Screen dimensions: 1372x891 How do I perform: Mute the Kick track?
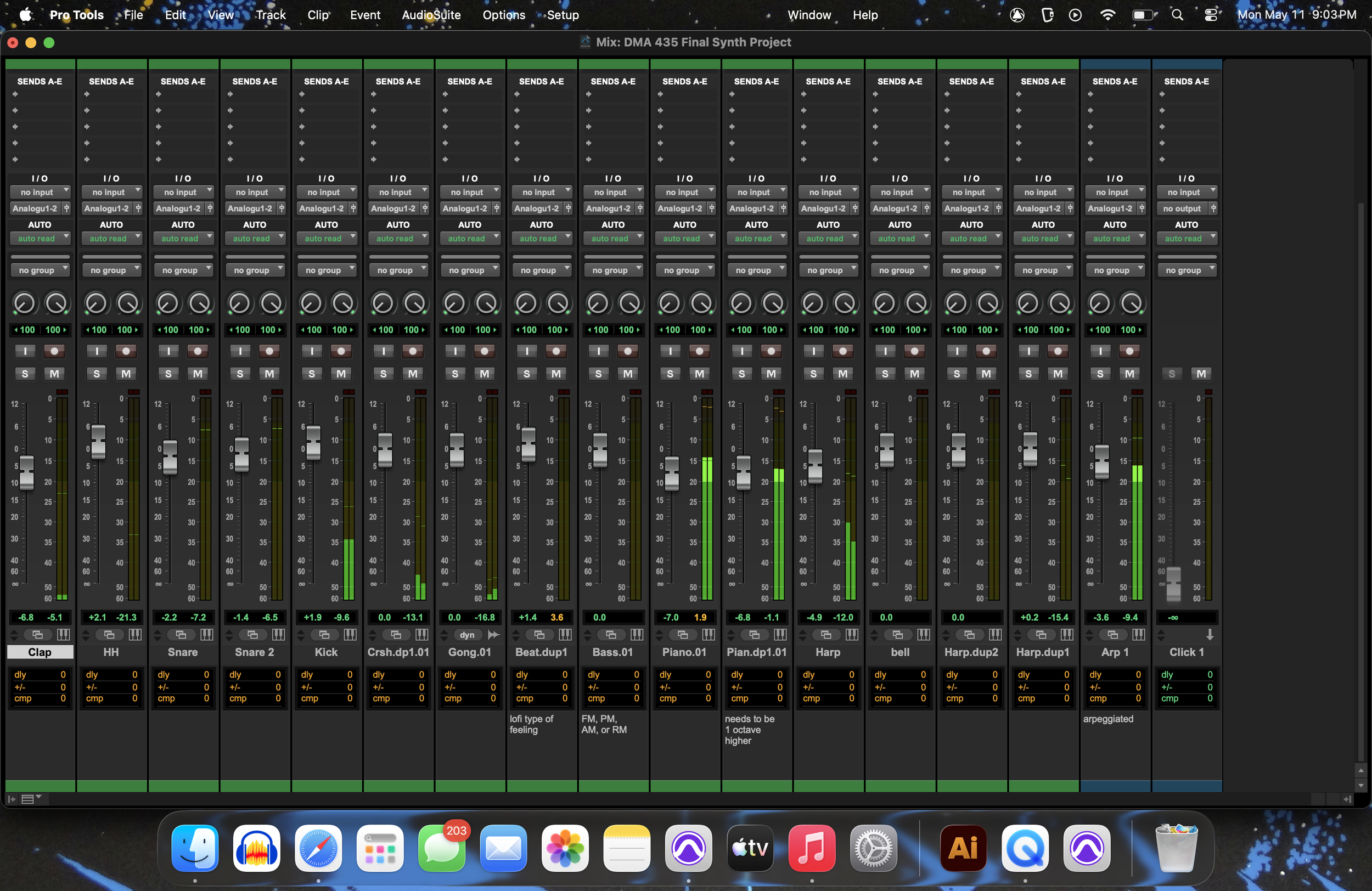(x=341, y=374)
